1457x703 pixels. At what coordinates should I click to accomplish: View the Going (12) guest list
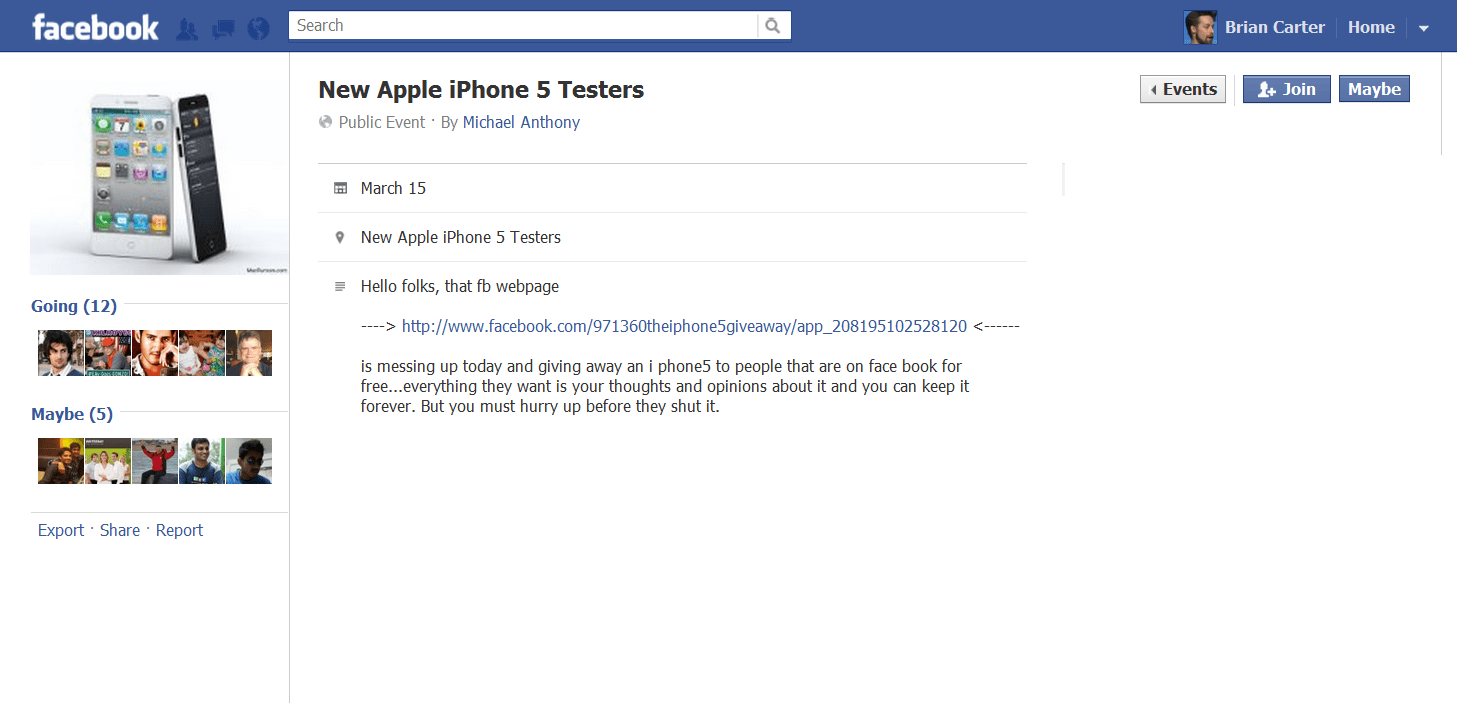tap(74, 306)
